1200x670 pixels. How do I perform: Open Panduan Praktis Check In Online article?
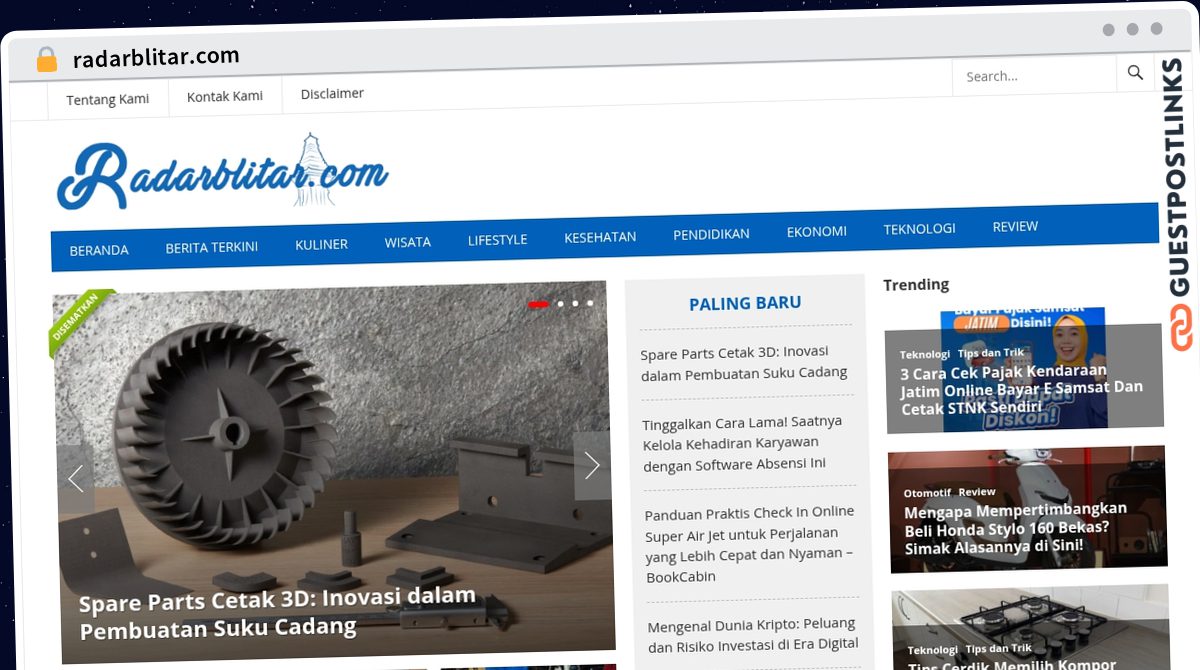click(x=749, y=543)
